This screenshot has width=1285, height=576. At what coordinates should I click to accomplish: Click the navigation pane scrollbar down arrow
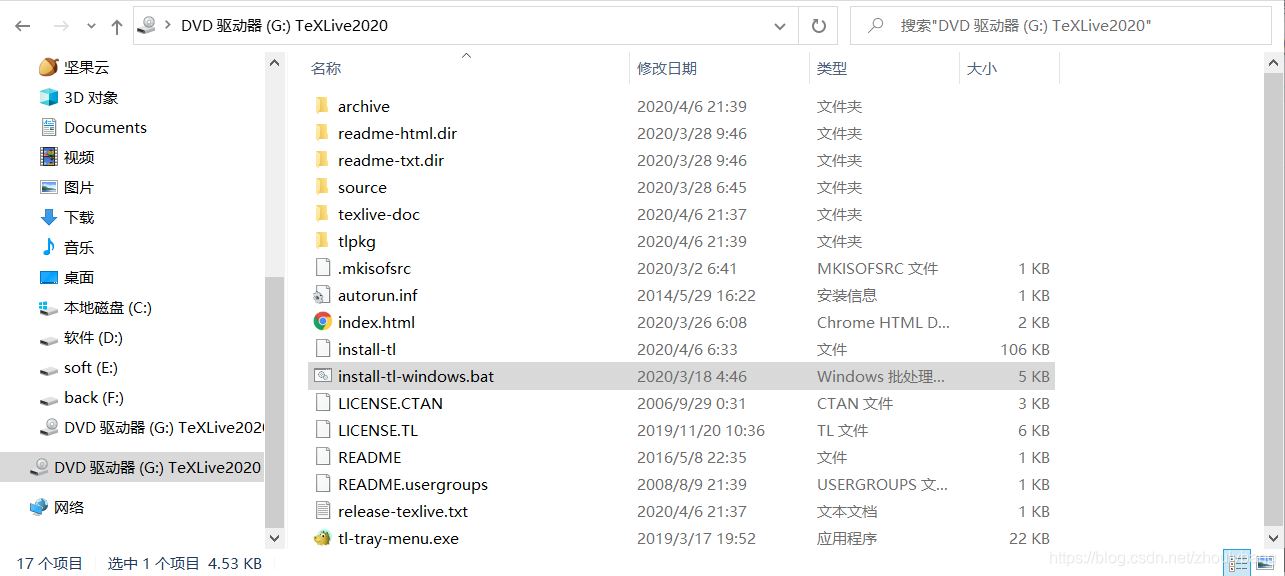[275, 538]
